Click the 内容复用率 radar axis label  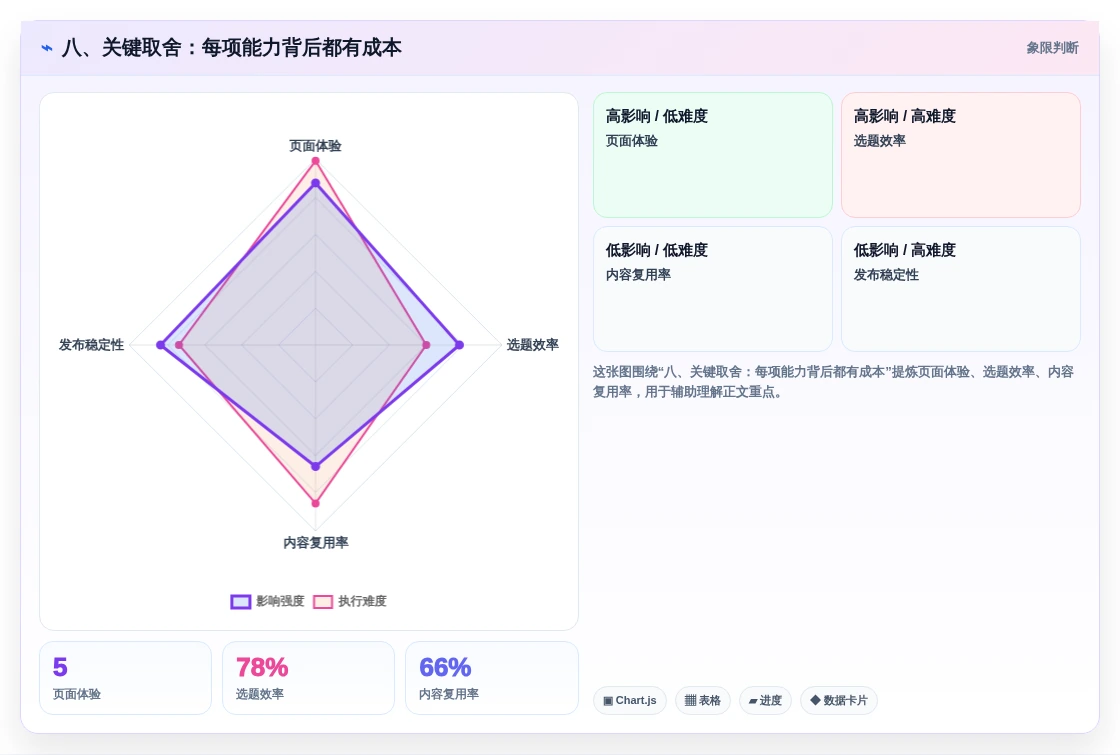point(316,543)
